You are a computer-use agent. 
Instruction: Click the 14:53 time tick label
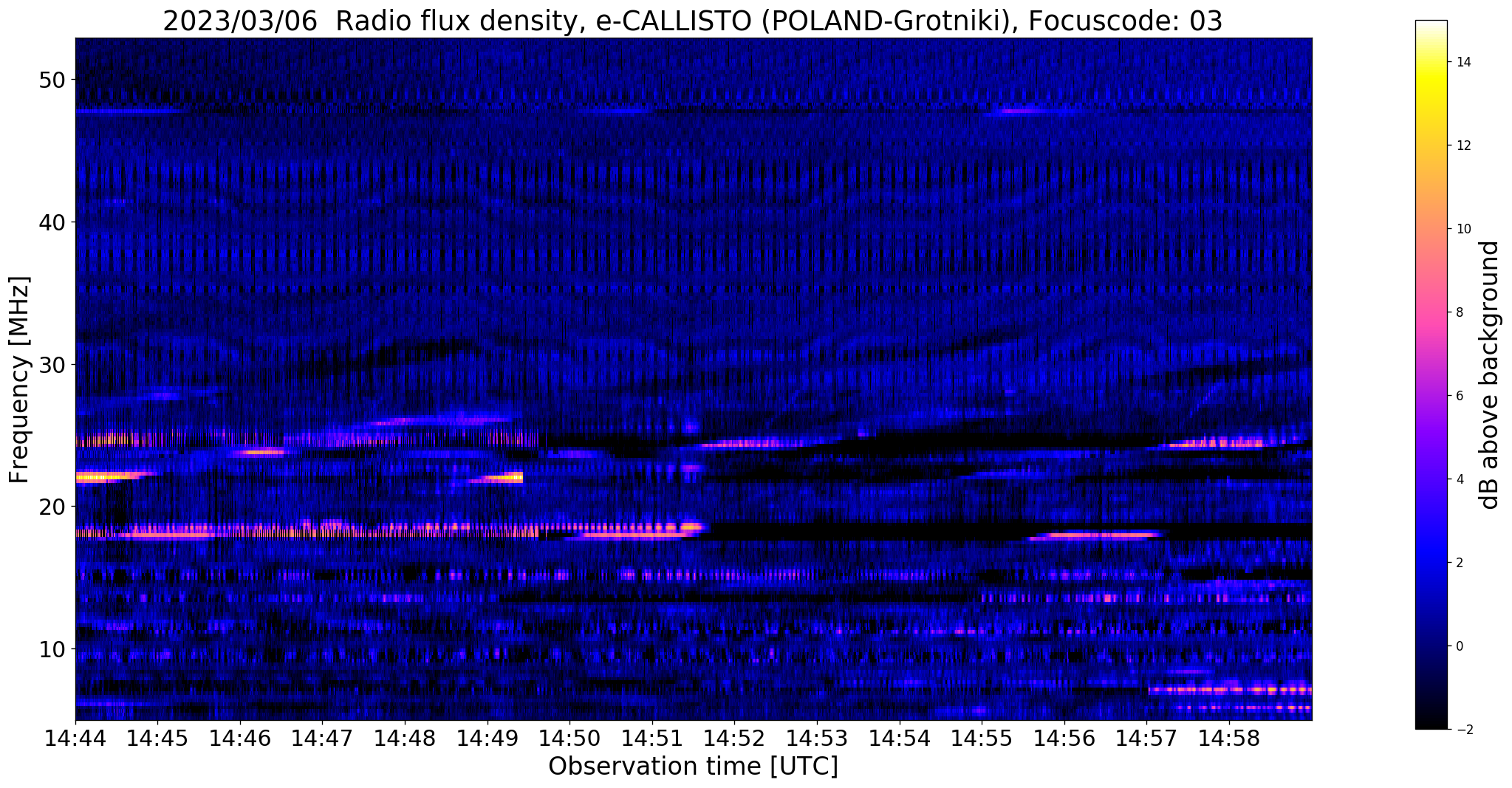(x=818, y=737)
